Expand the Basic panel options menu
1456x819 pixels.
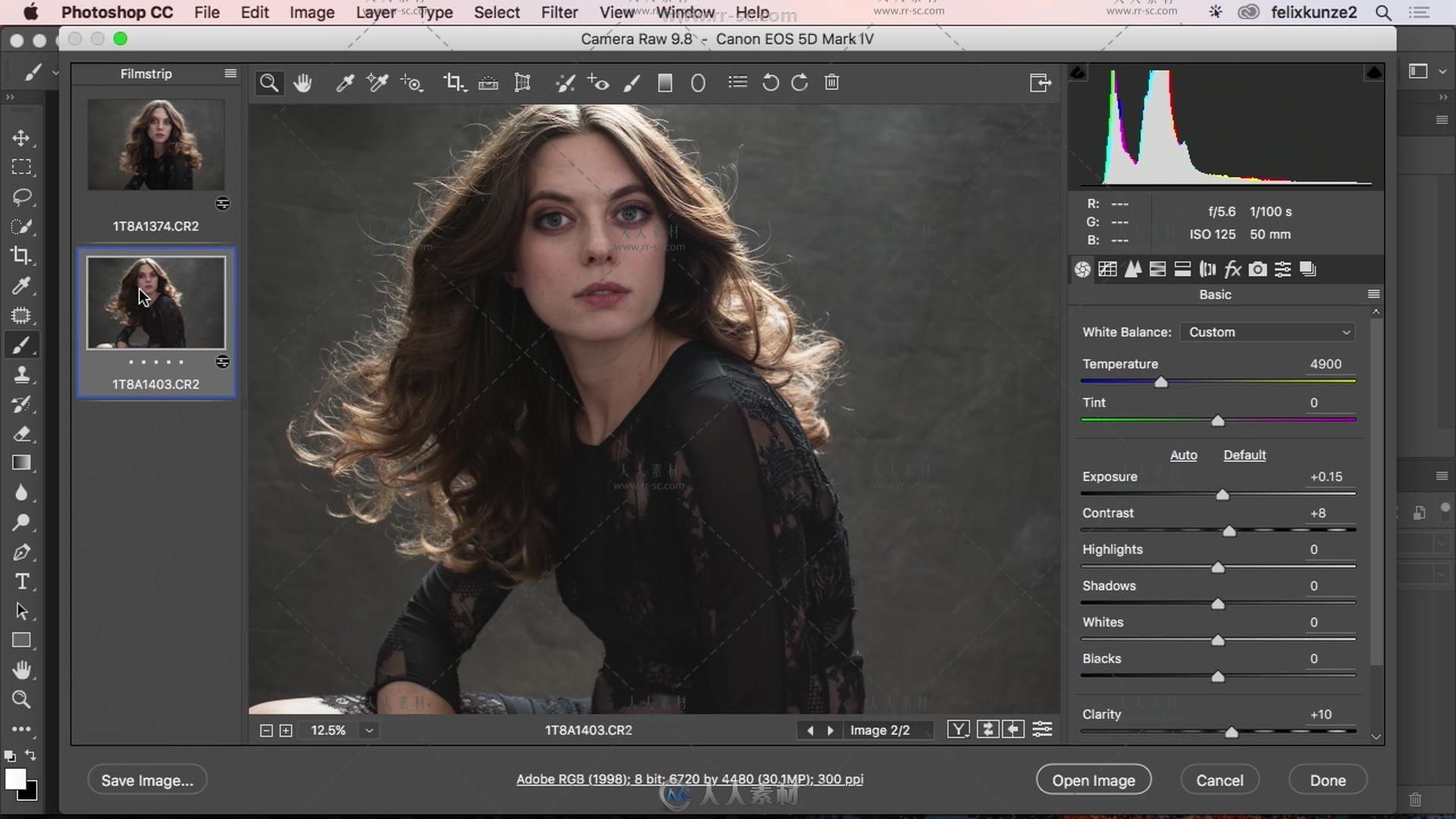tap(1374, 294)
